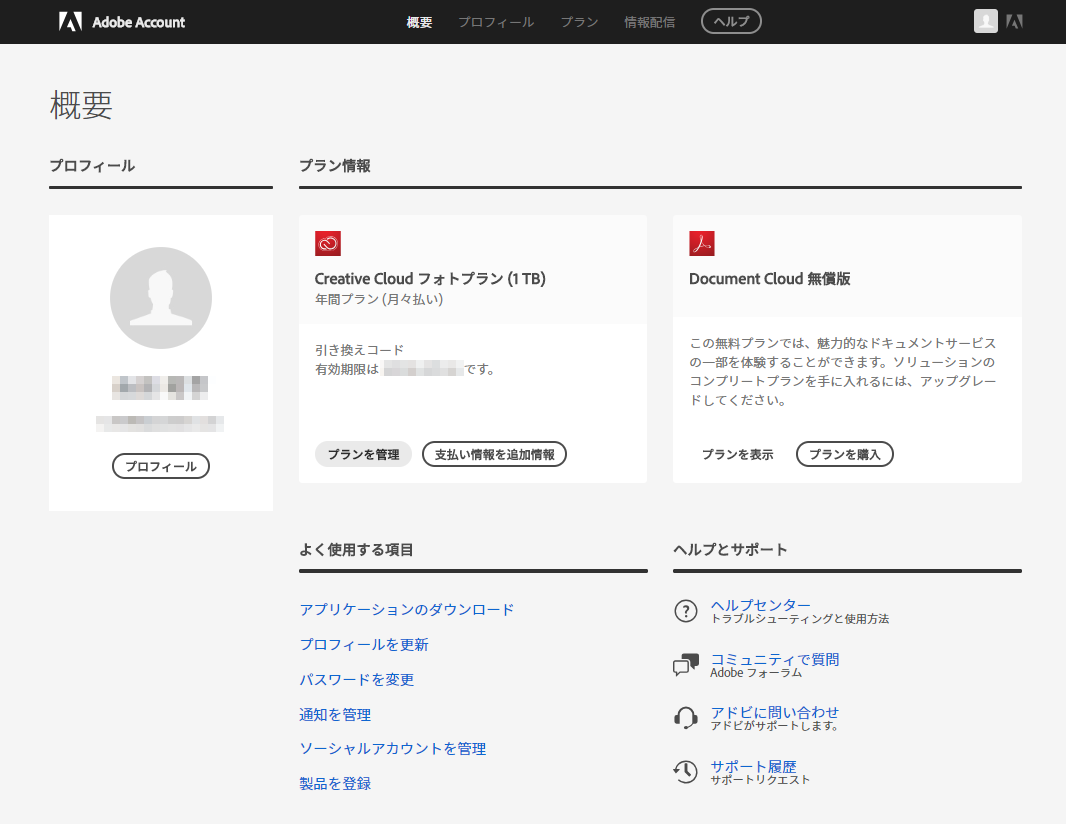
Task: Open プロフィールを更新 link
Action: (x=364, y=645)
